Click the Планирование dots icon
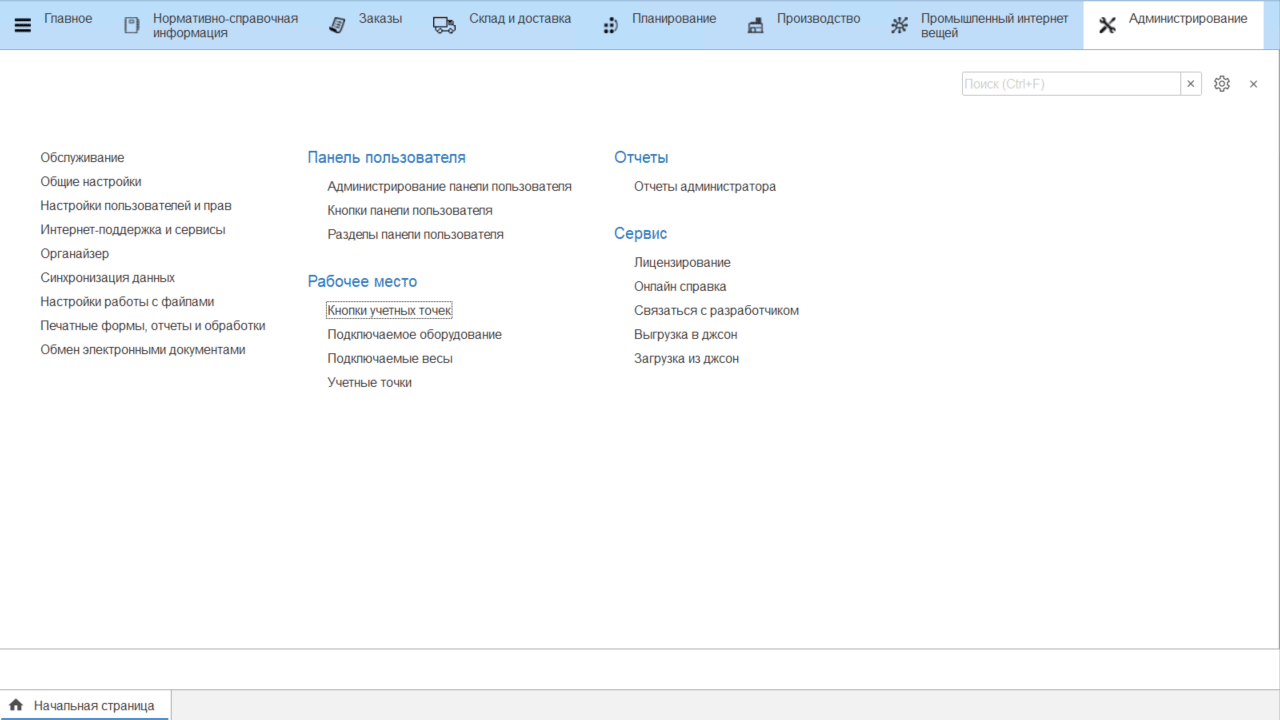Image resolution: width=1280 pixels, height=720 pixels. point(610,25)
